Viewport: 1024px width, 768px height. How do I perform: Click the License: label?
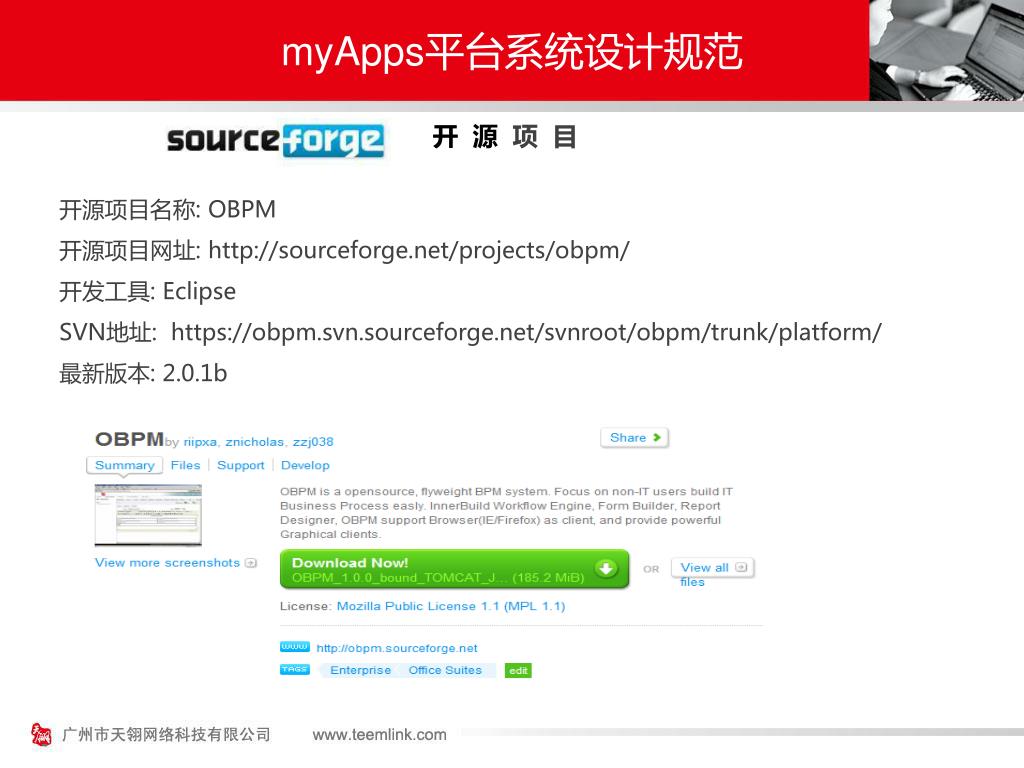coord(306,606)
